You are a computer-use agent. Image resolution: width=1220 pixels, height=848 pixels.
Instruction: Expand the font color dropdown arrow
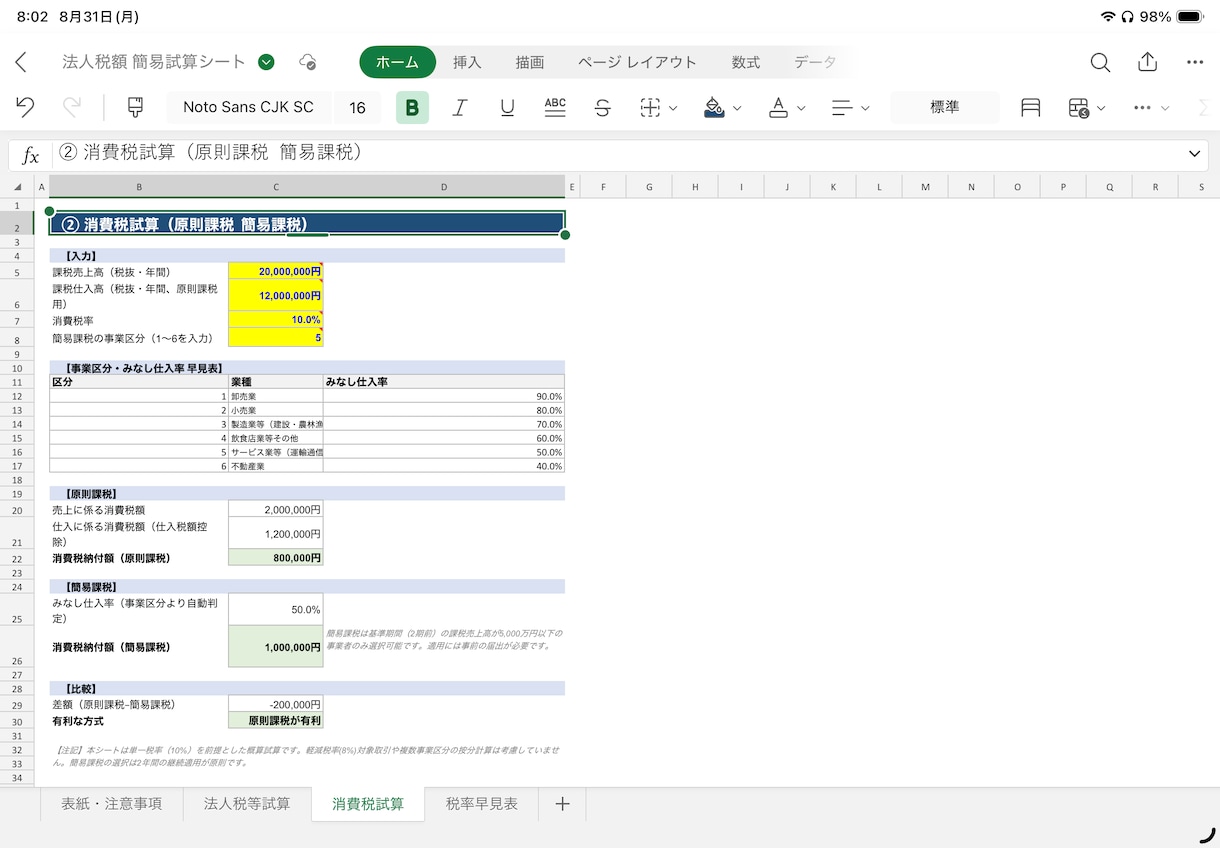802,108
